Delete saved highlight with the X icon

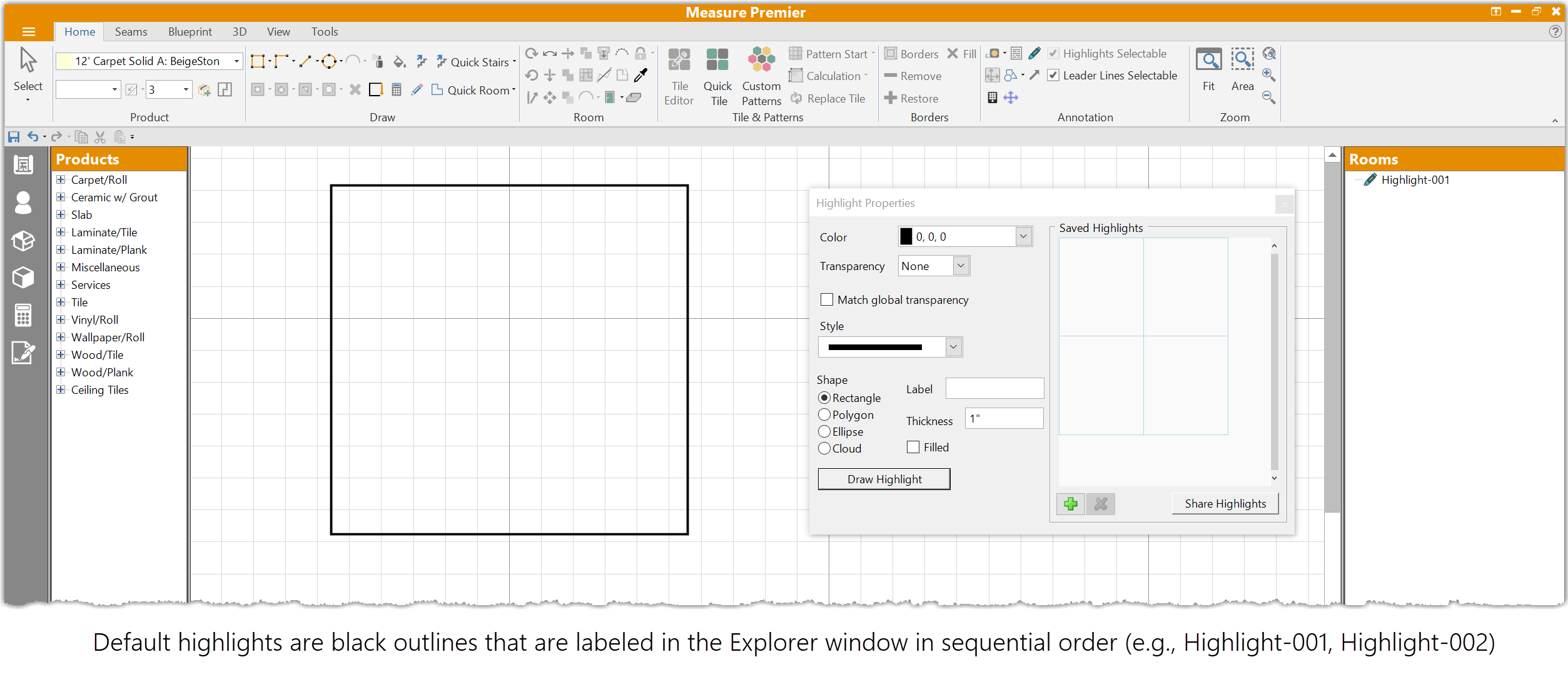(x=1101, y=504)
